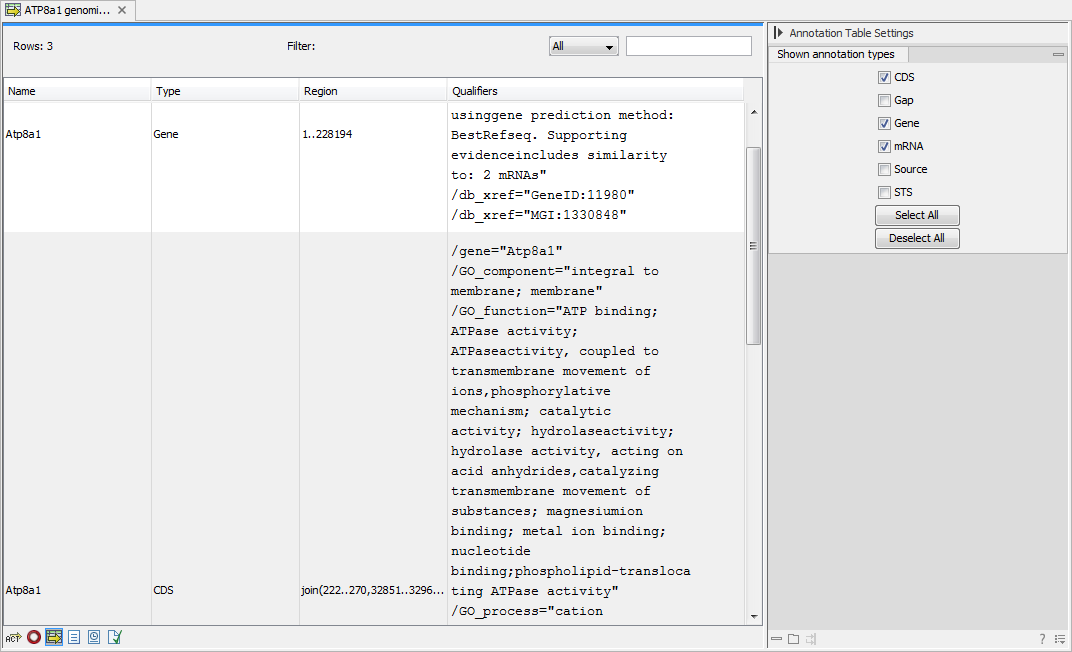Viewport: 1072px width, 652px height.
Task: Open the filter column dropdown showing All
Action: click(583, 45)
